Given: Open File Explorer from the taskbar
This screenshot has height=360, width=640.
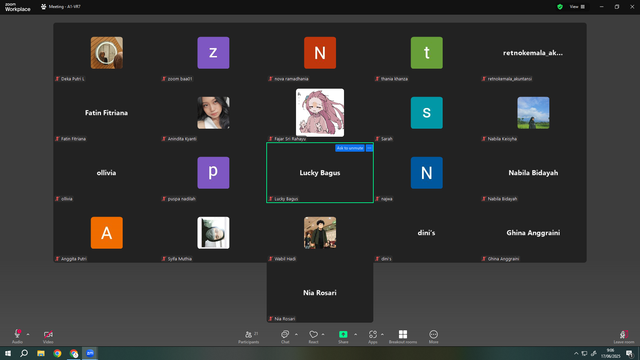Looking at the screenshot, I should [41, 353].
